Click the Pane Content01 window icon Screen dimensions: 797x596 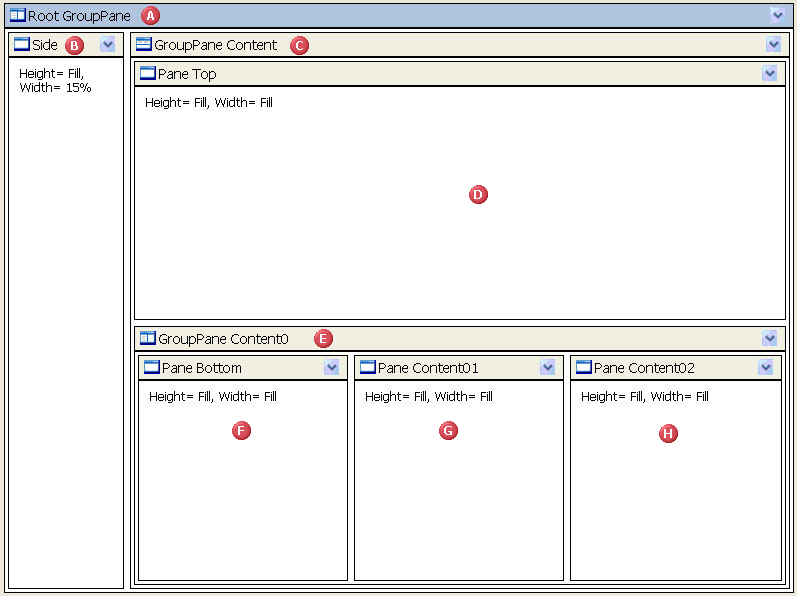tap(368, 368)
